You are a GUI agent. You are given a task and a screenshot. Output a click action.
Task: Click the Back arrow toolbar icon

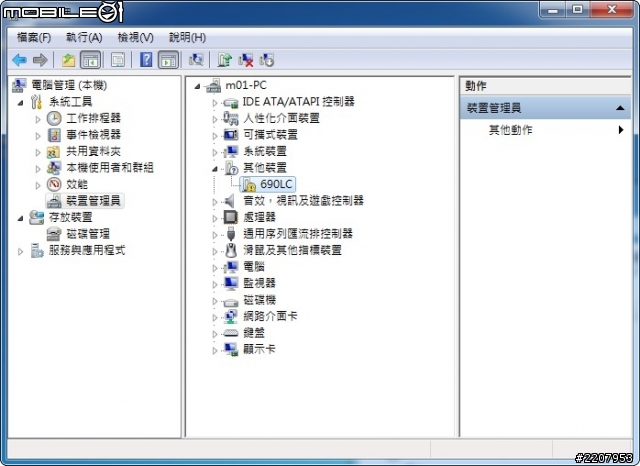pyautogui.click(x=19, y=60)
